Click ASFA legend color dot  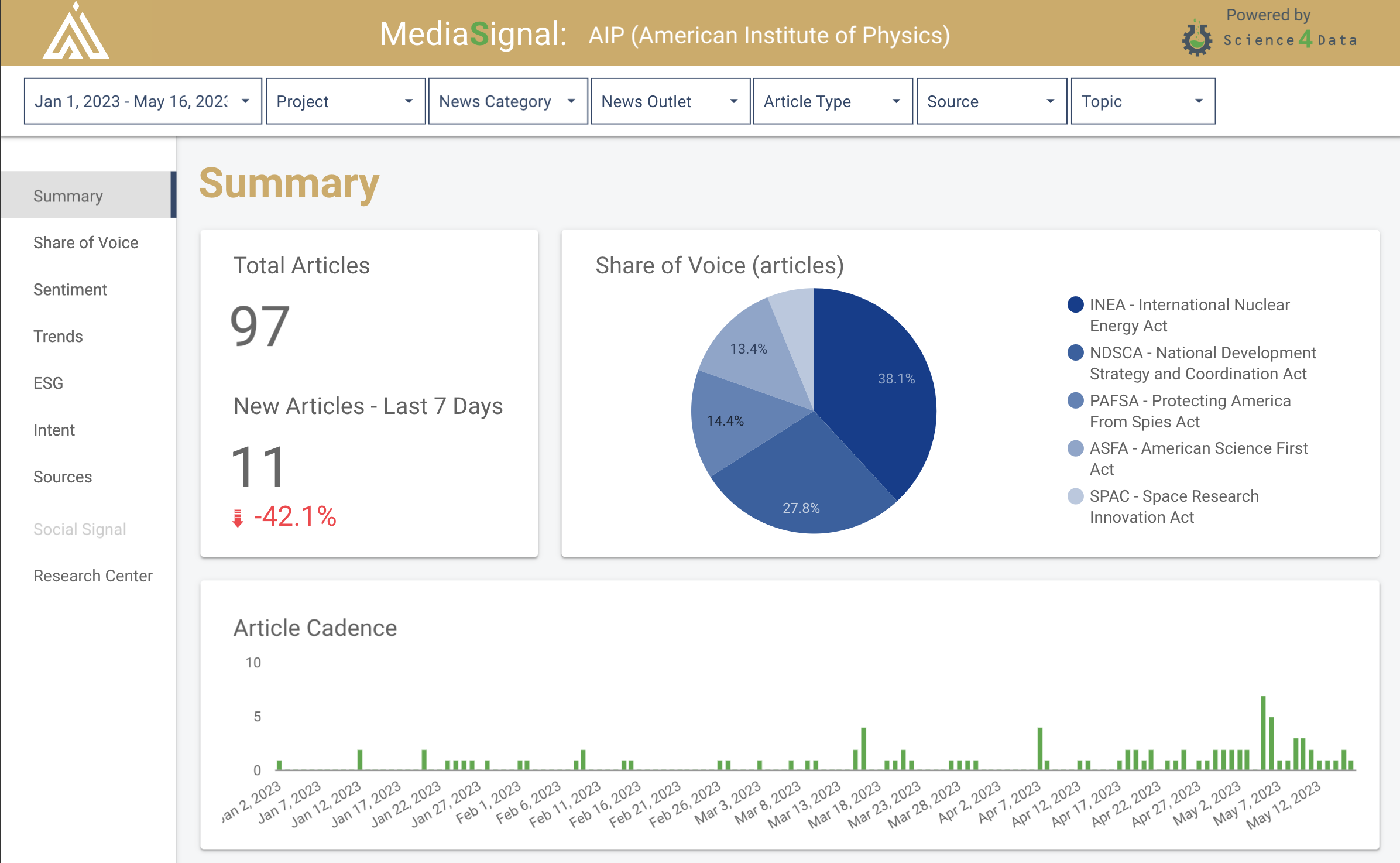pyautogui.click(x=1075, y=448)
